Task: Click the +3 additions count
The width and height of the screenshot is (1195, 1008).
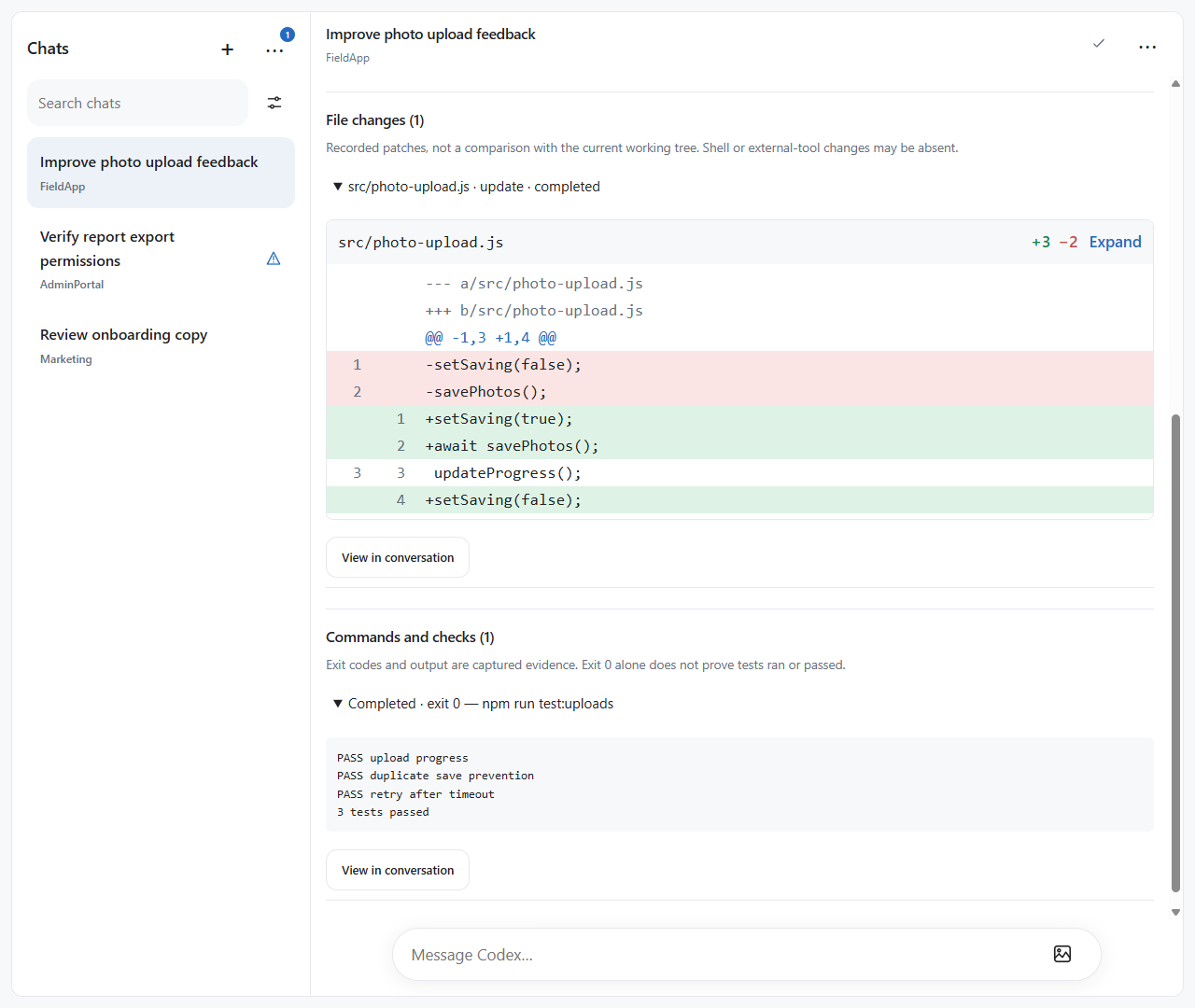Action: (1041, 242)
